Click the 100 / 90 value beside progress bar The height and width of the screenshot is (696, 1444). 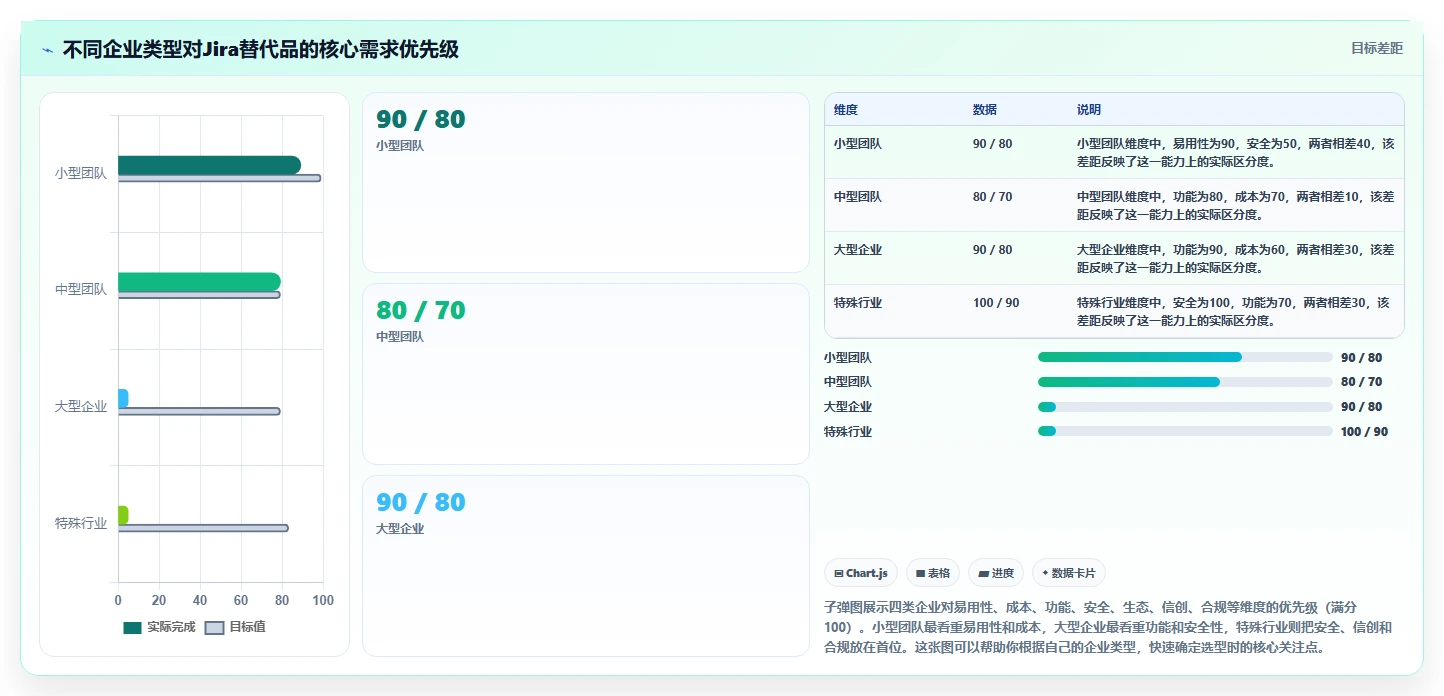pos(1365,432)
